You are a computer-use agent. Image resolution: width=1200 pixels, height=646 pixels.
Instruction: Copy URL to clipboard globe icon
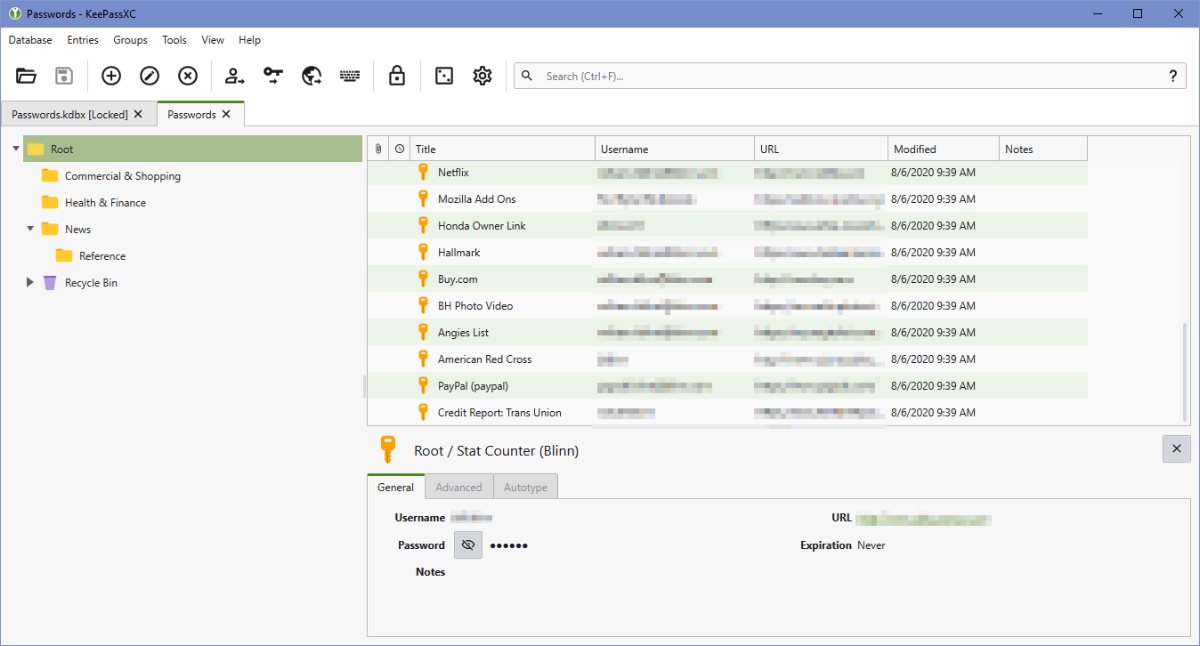pyautogui.click(x=311, y=76)
